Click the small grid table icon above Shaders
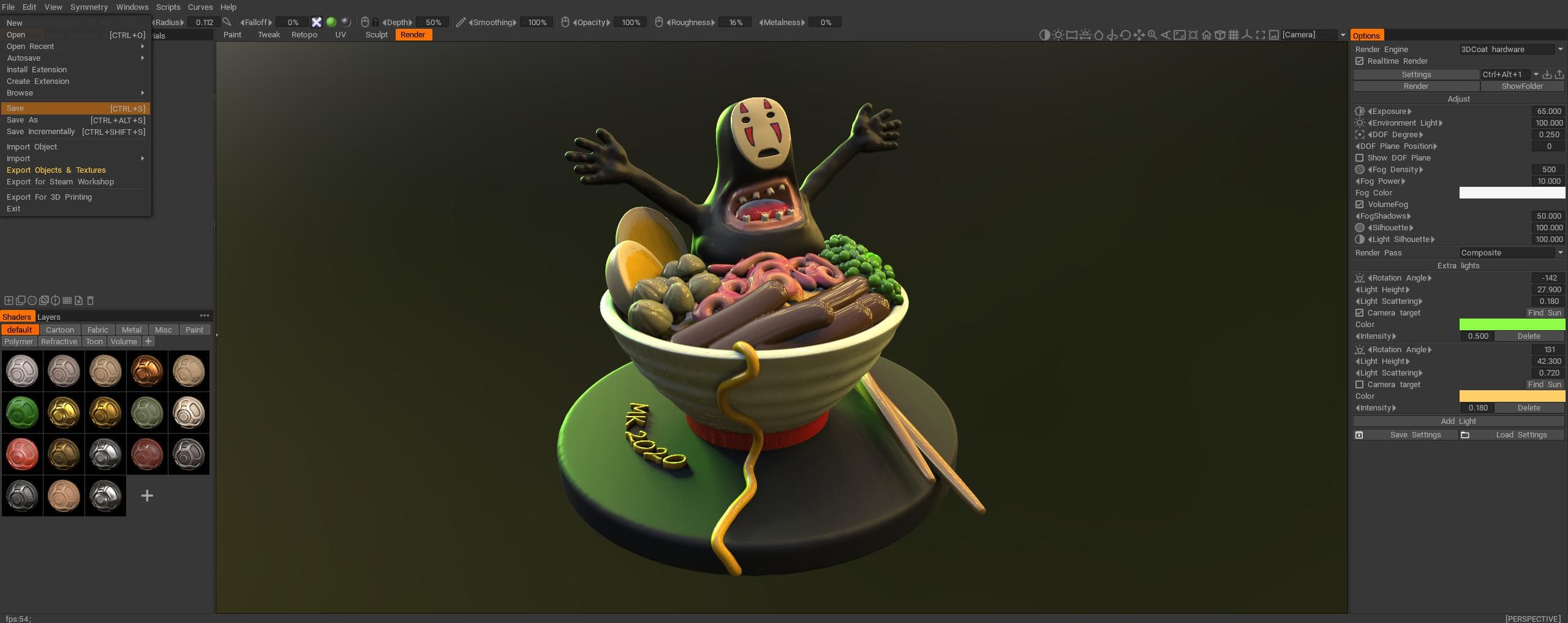Viewport: 1568px width, 623px height. click(x=67, y=300)
